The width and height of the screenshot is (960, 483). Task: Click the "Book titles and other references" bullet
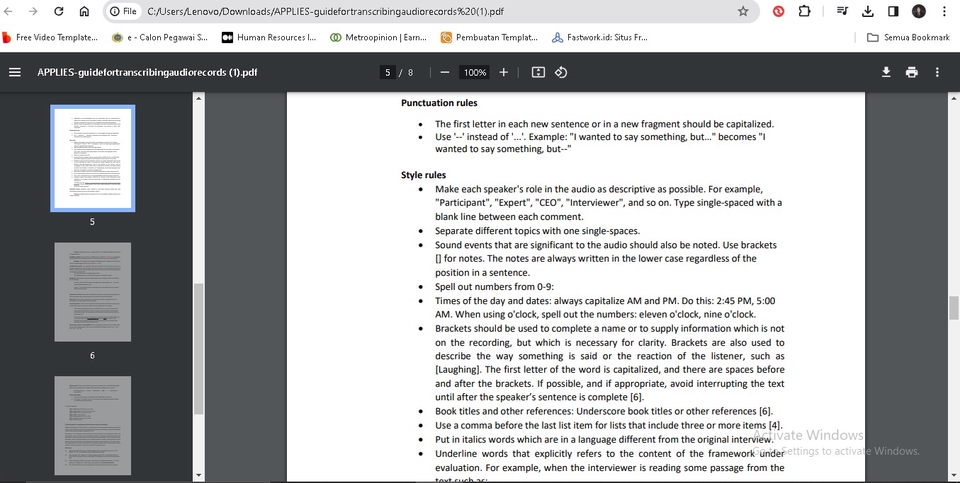click(604, 411)
